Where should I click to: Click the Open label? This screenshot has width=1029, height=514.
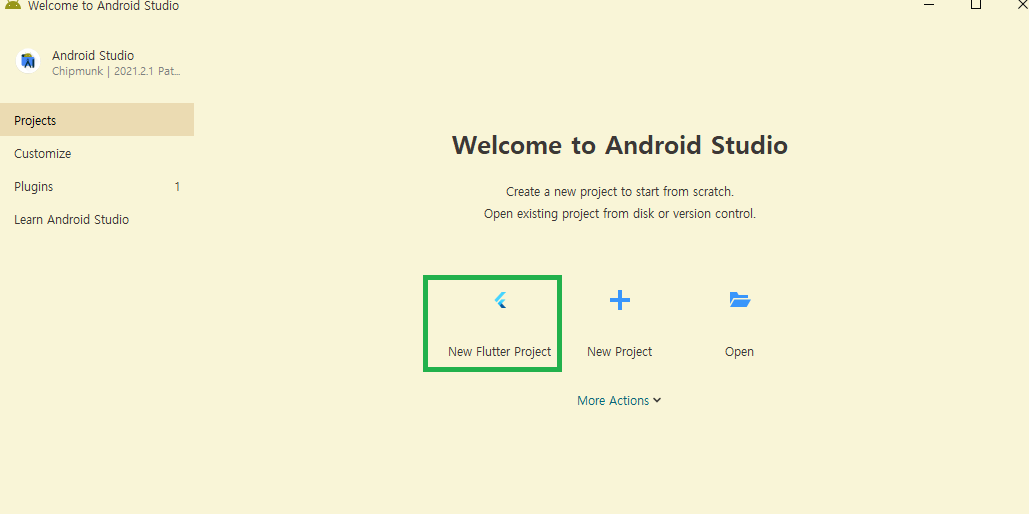[739, 352]
